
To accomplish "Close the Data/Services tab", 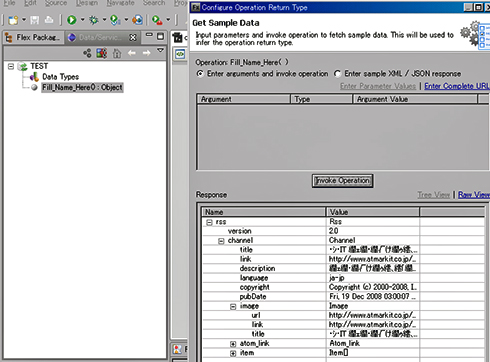I will (133, 38).
